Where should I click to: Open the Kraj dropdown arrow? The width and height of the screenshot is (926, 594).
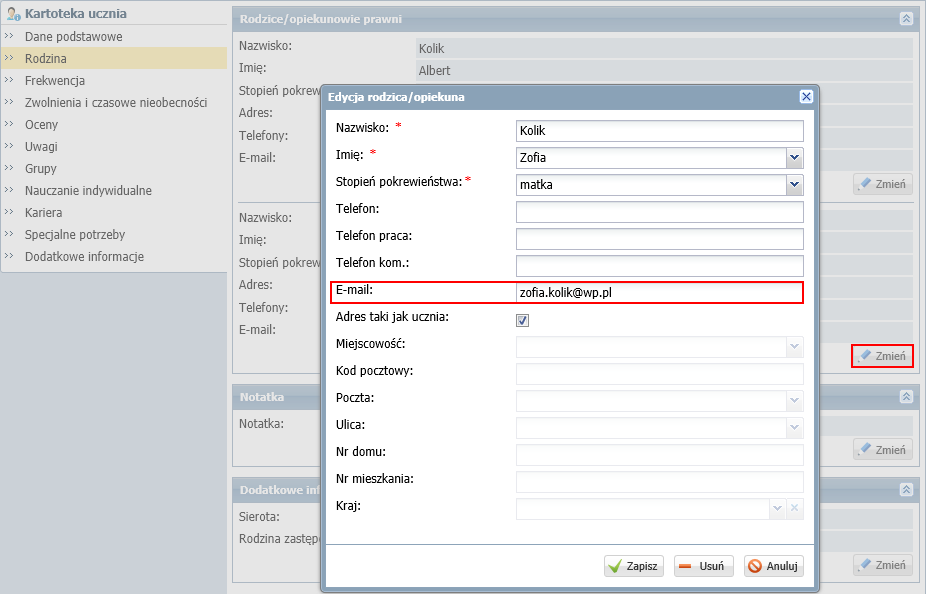tap(777, 508)
